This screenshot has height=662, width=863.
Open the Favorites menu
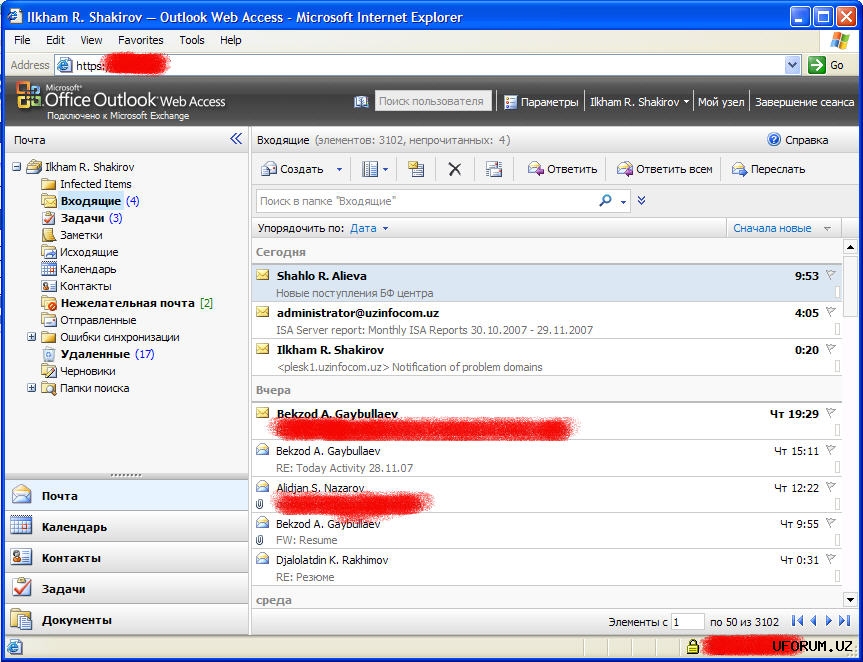(x=140, y=40)
